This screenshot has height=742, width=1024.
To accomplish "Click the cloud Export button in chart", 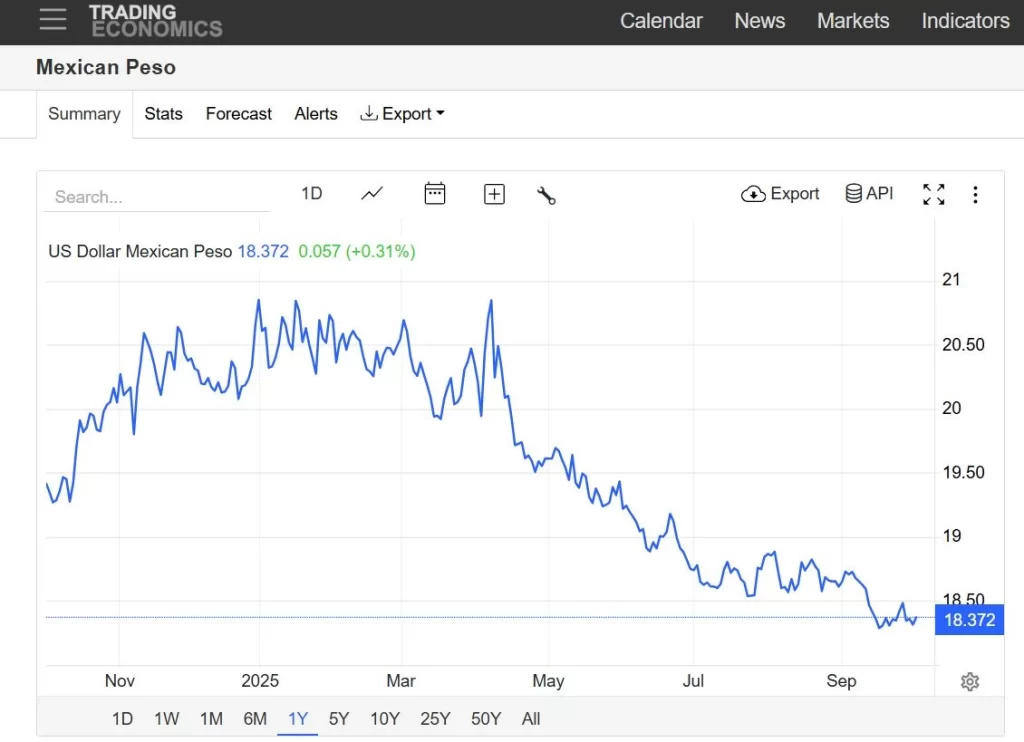I will tap(780, 194).
